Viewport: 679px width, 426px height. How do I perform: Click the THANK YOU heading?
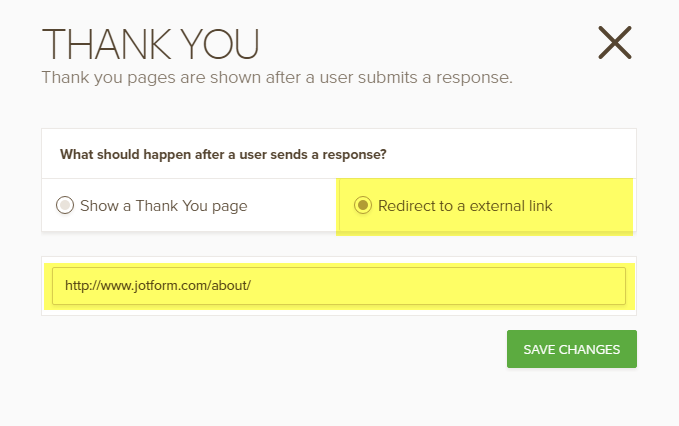(150, 44)
